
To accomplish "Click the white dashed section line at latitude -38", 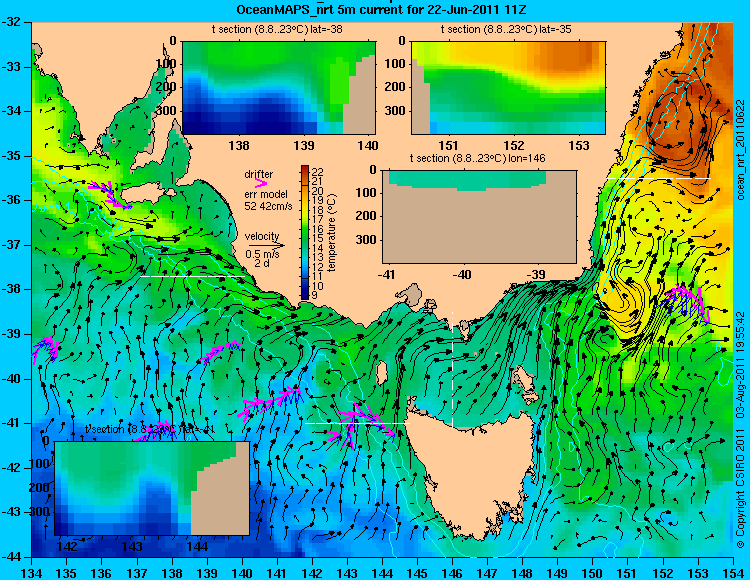I will point(193,276).
